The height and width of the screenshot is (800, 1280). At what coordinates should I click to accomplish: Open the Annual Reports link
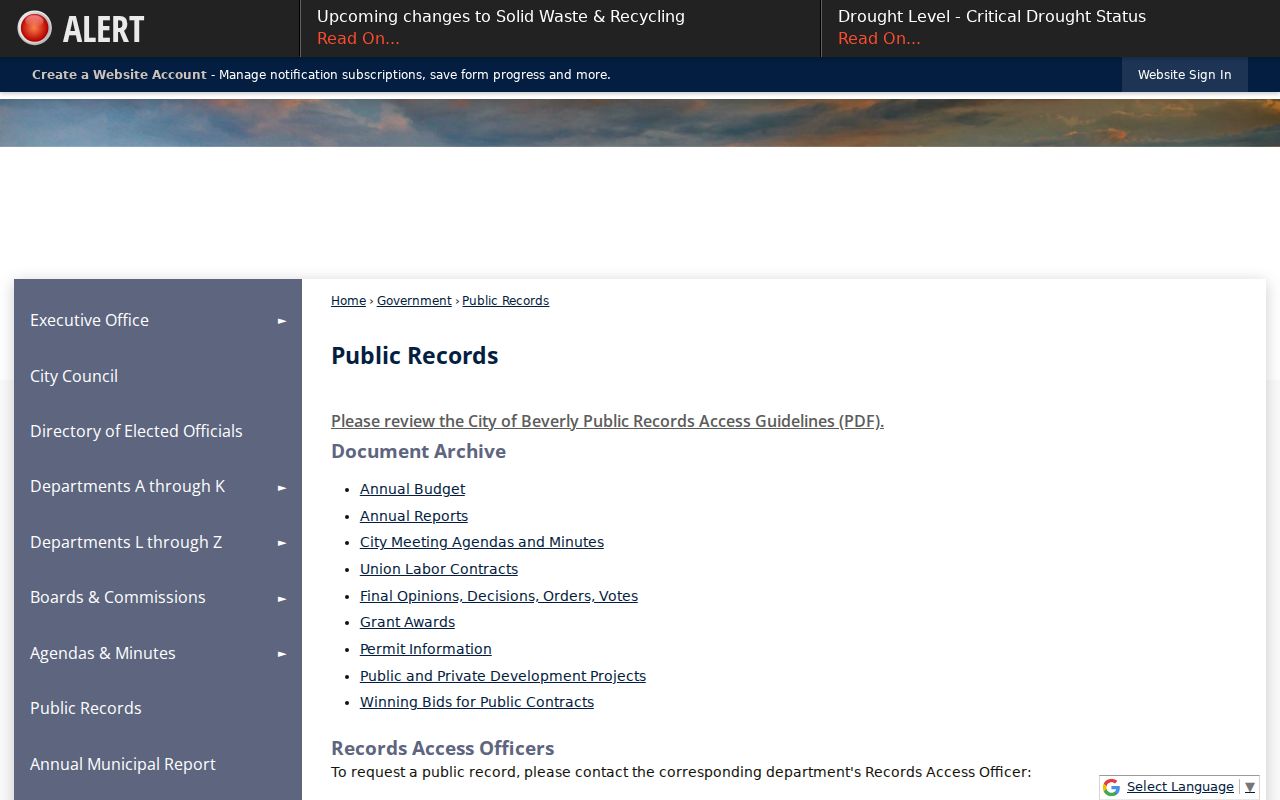coord(414,516)
